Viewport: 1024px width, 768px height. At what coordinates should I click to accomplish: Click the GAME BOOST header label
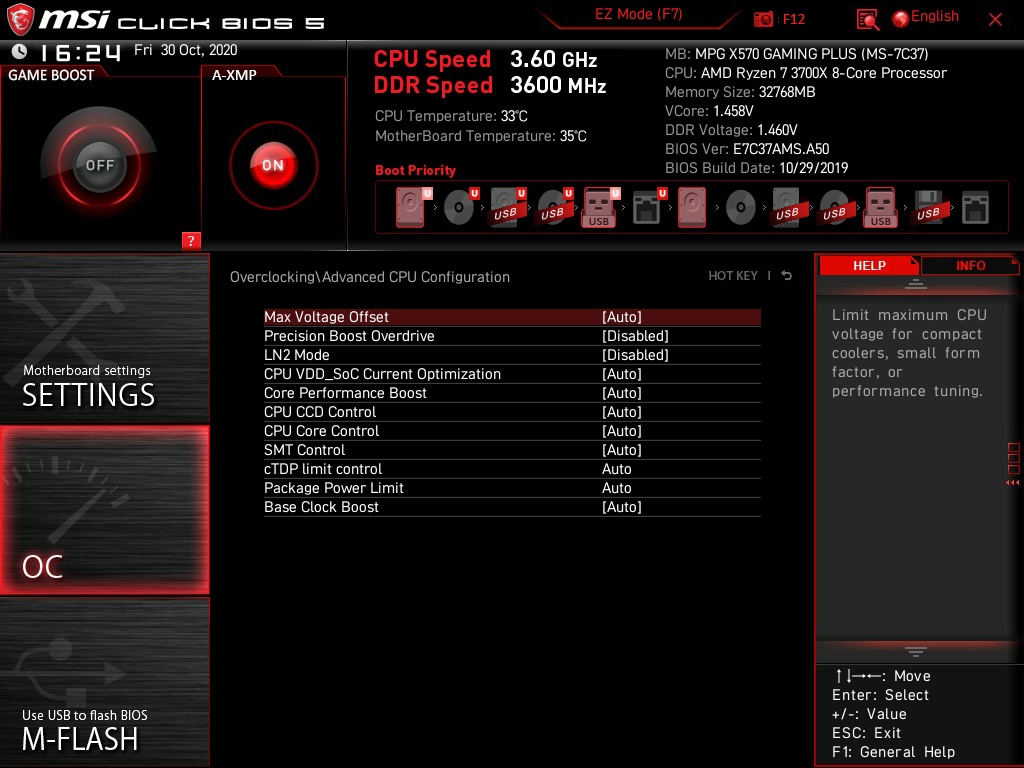[51, 75]
